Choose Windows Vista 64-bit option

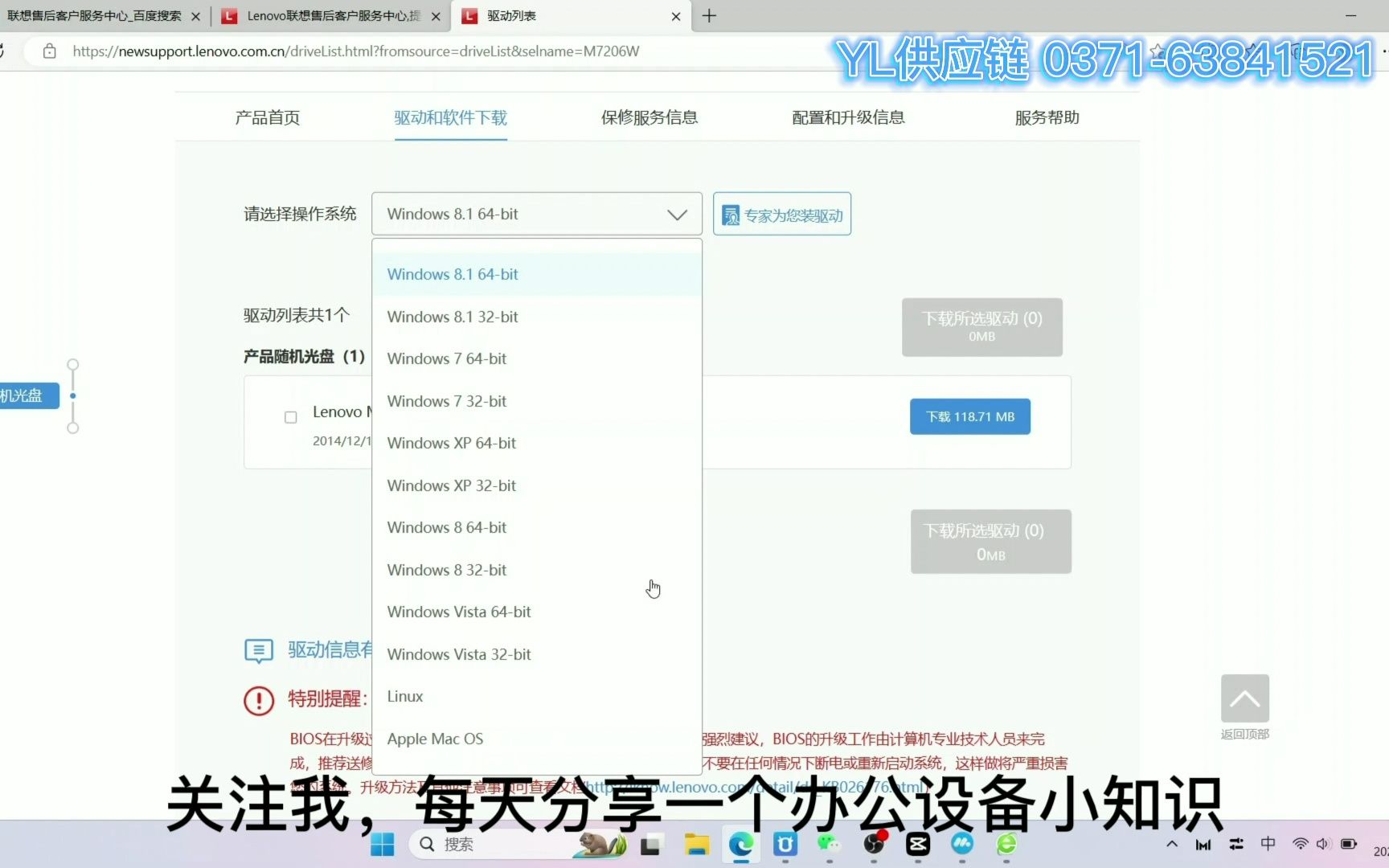point(537,612)
